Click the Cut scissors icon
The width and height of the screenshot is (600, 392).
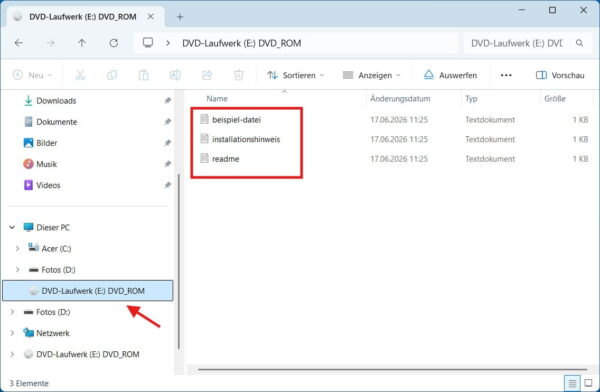pos(80,75)
